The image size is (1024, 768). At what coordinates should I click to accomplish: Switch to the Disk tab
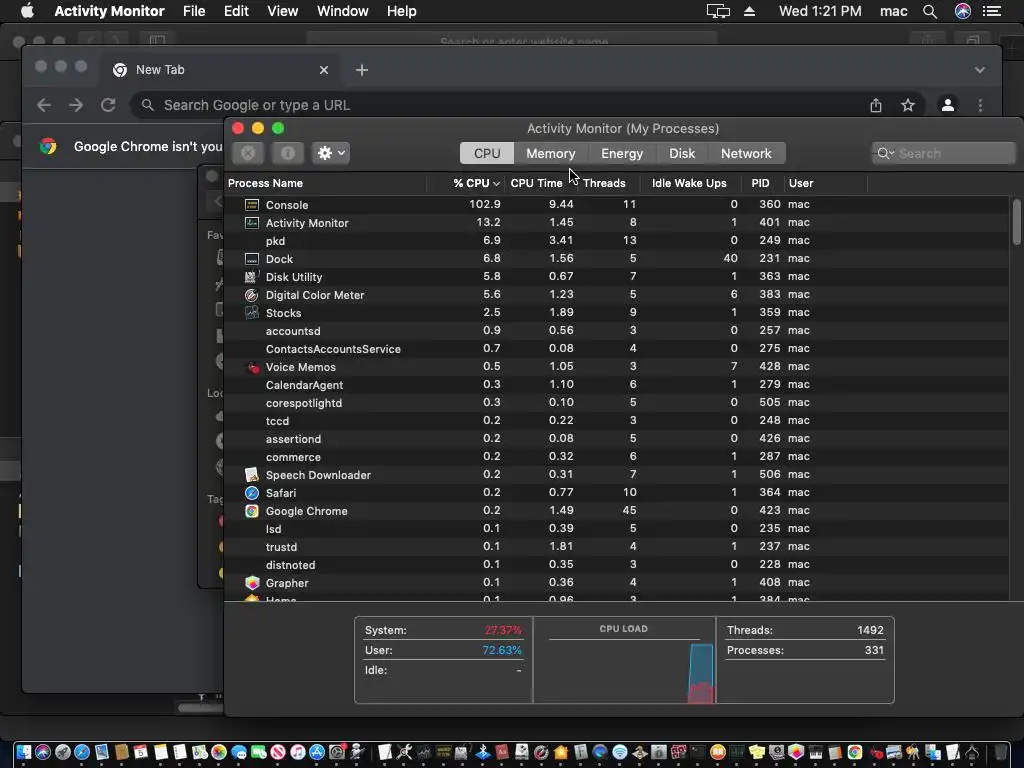(682, 153)
